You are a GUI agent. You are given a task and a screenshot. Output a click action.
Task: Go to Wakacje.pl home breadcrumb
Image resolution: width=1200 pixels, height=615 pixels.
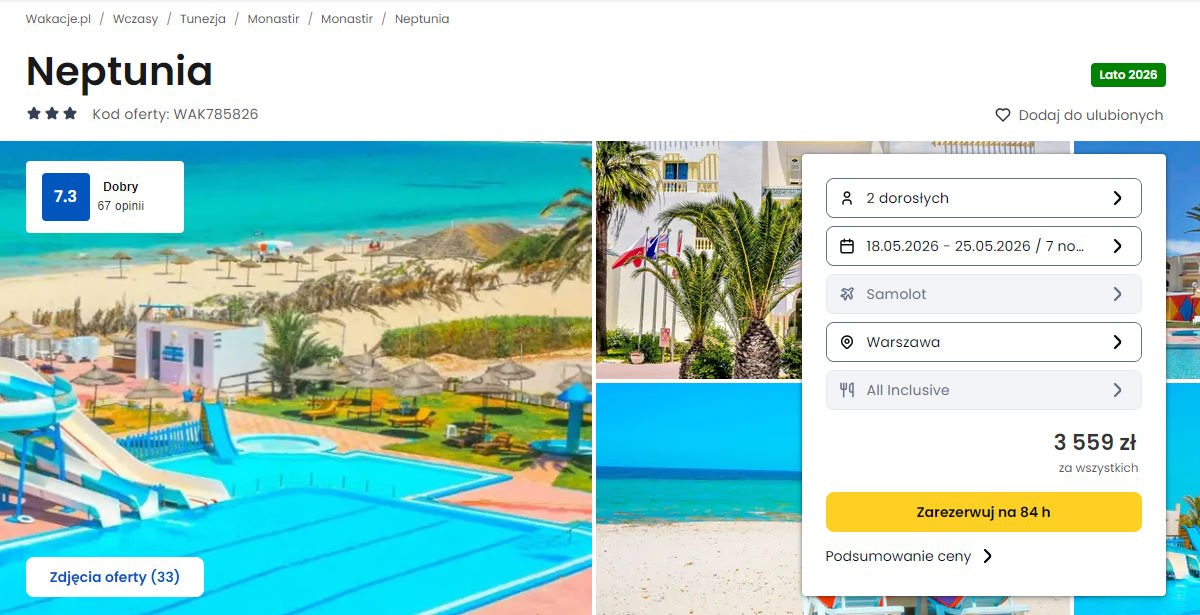click(58, 19)
